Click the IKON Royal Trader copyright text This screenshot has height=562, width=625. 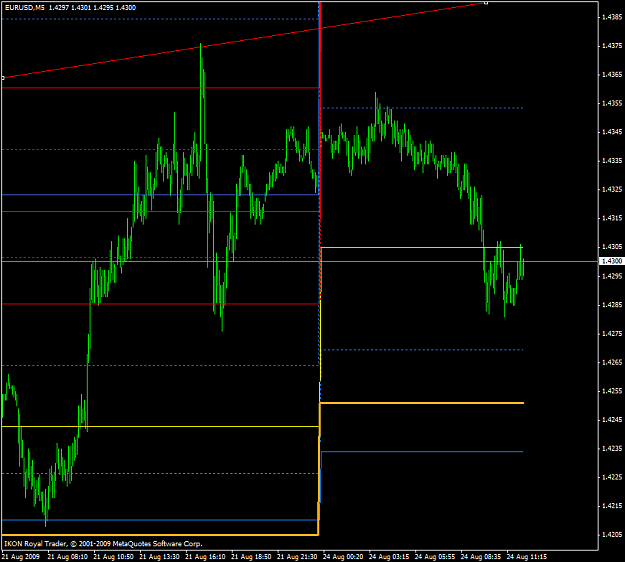click(x=103, y=544)
